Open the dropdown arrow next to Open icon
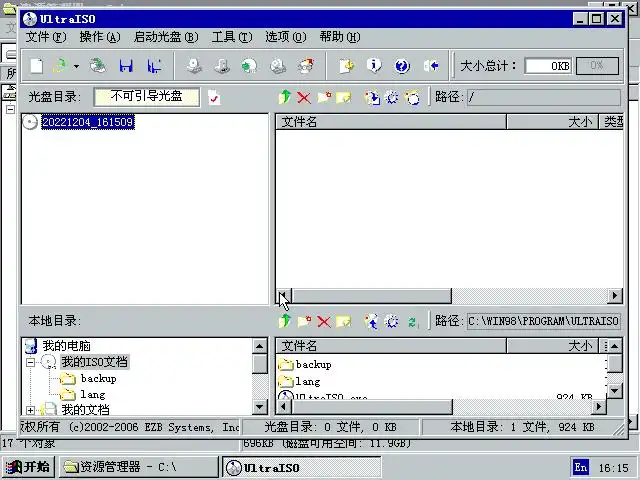 (76, 66)
